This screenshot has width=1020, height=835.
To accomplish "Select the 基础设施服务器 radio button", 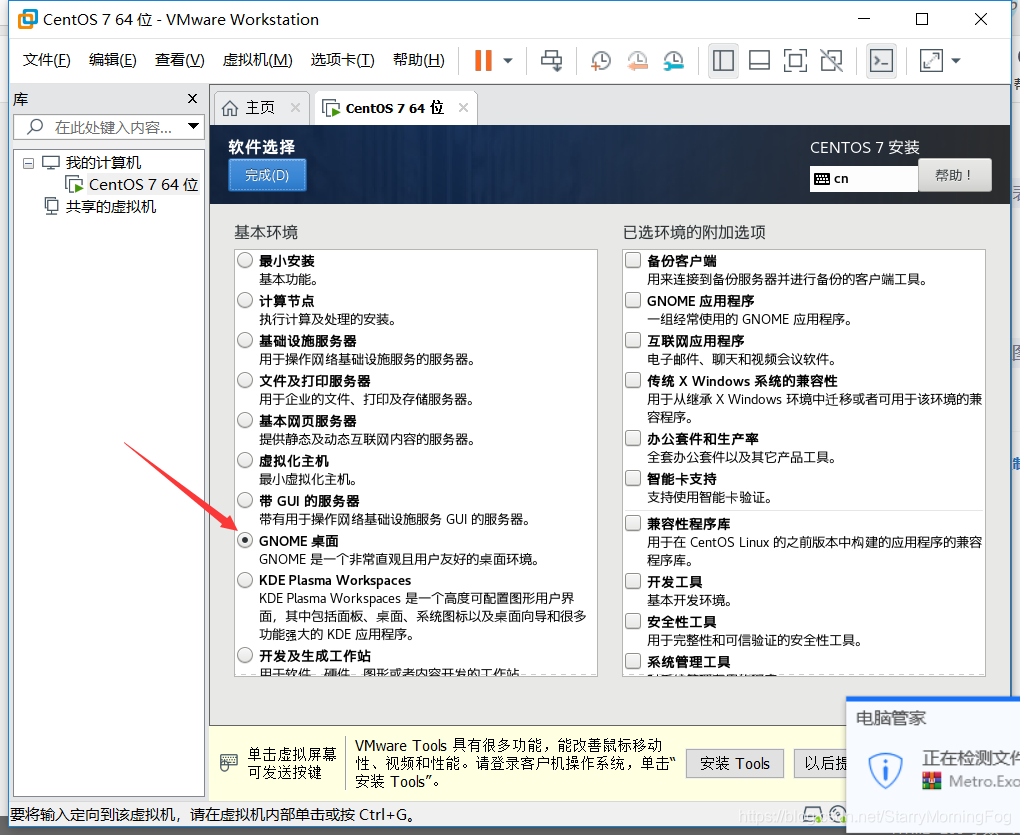I will 245,340.
